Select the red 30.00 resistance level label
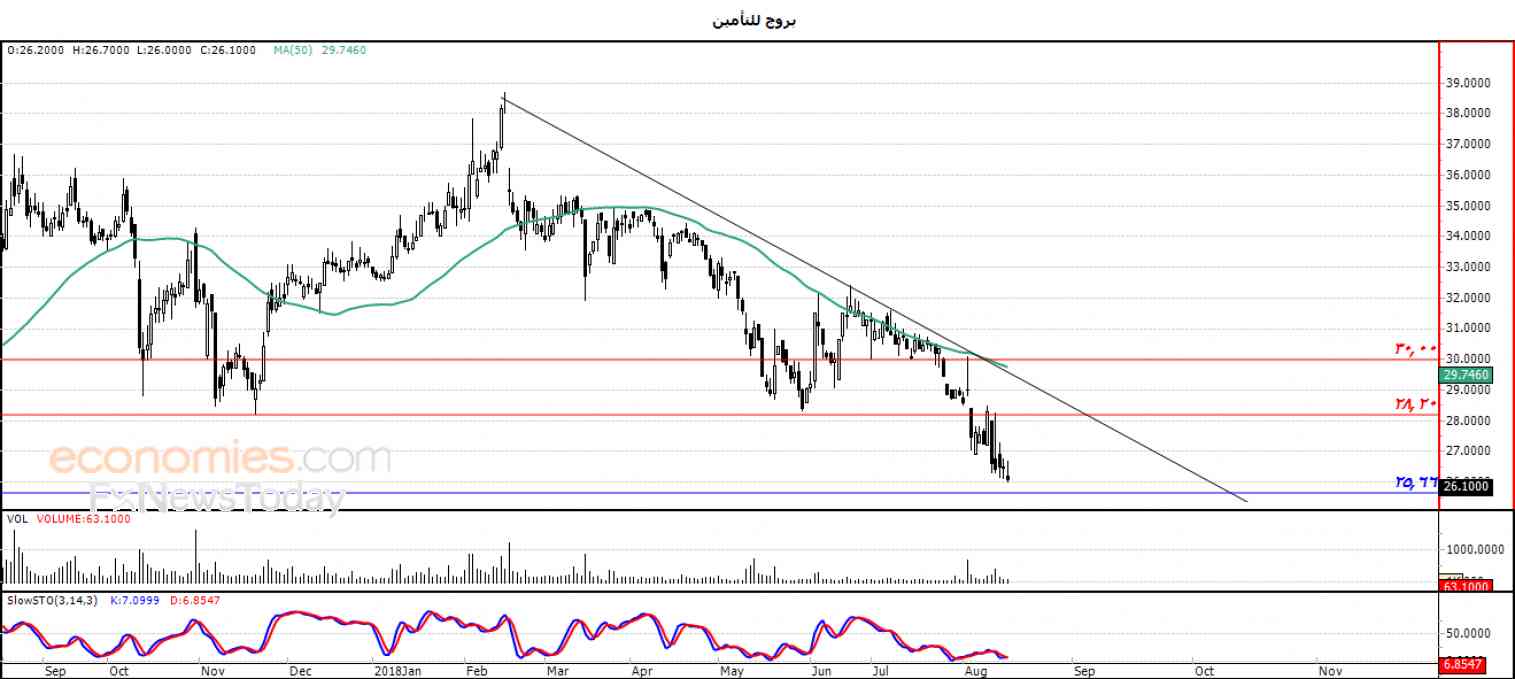The height and width of the screenshot is (679, 1515). click(1416, 348)
